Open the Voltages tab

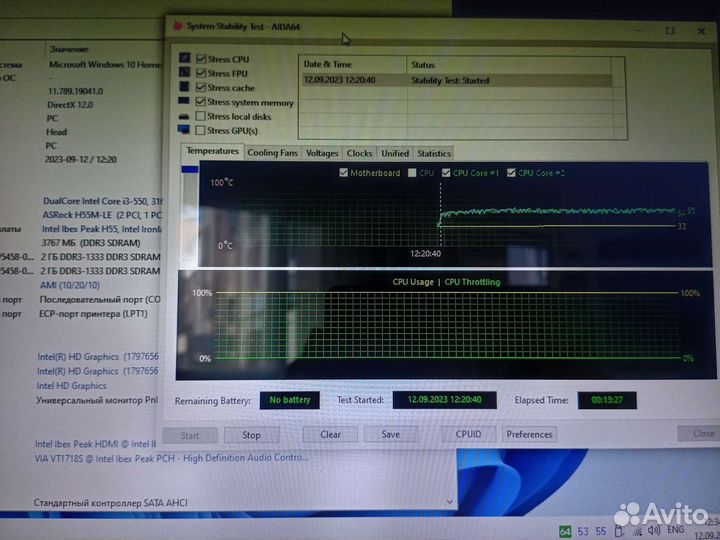click(x=322, y=153)
